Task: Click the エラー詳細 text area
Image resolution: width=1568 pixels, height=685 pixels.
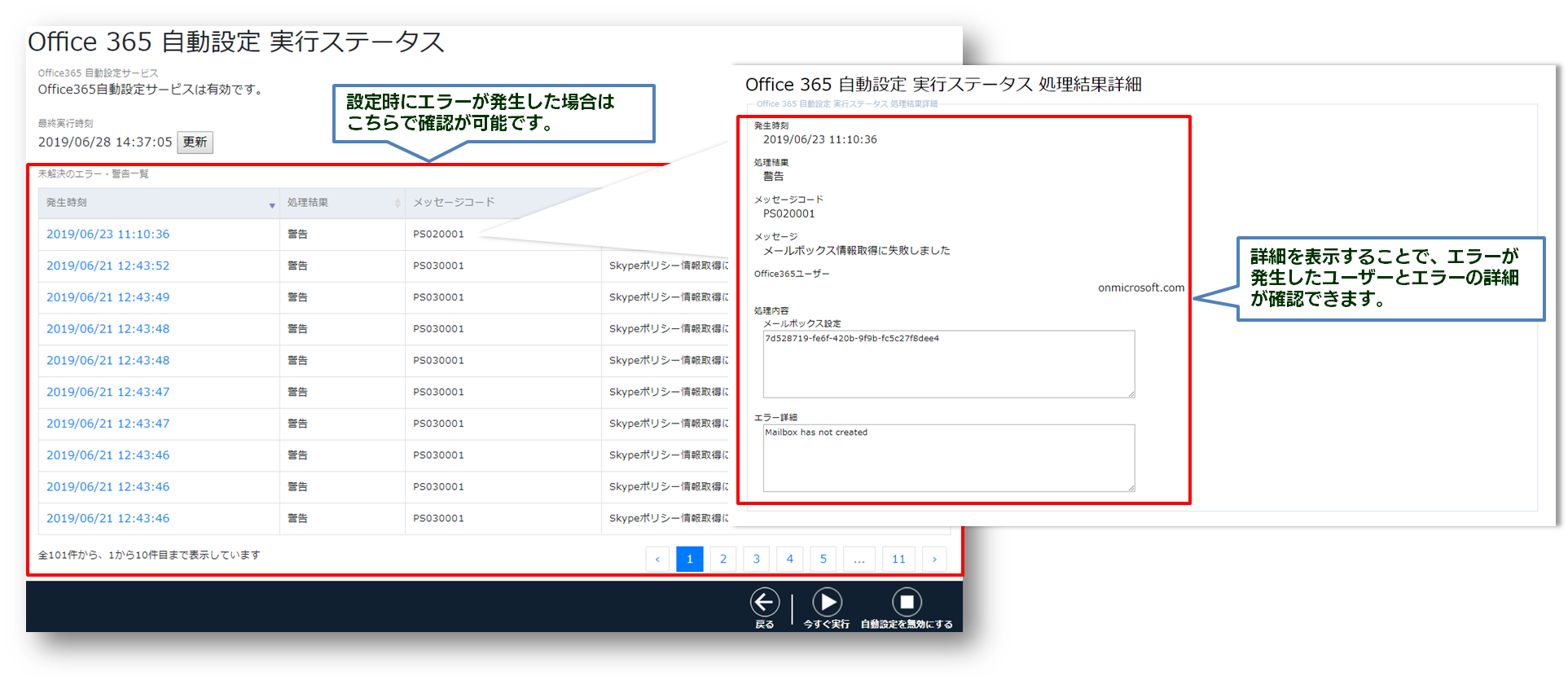Action: point(949,458)
